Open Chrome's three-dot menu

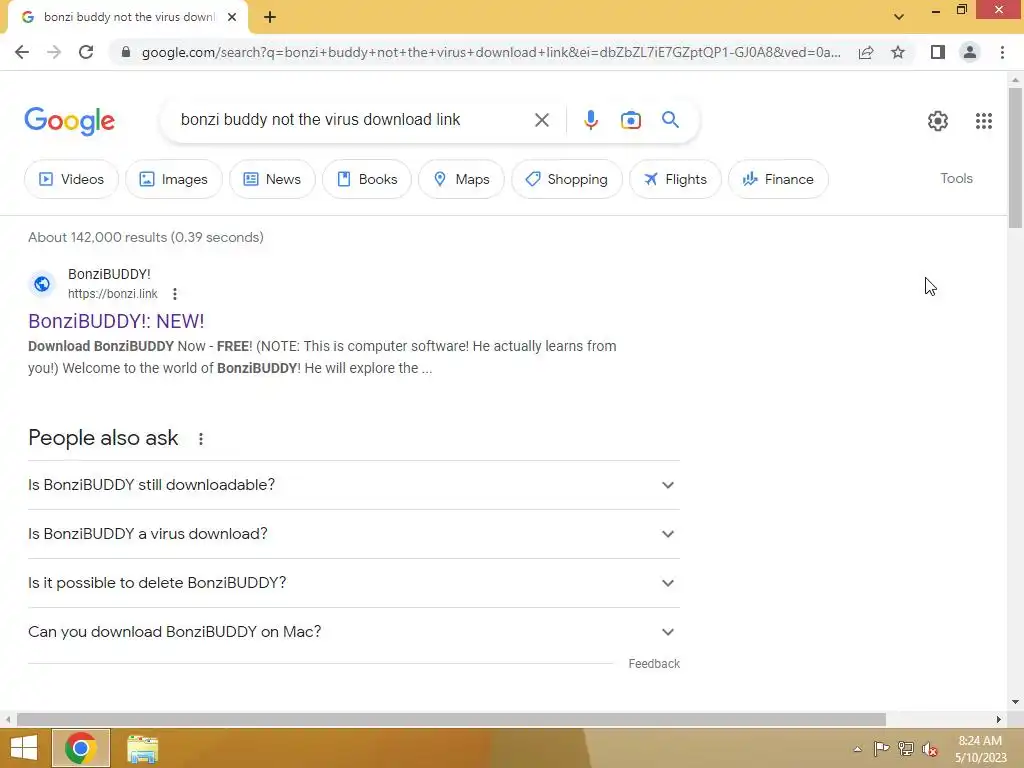point(1002,52)
